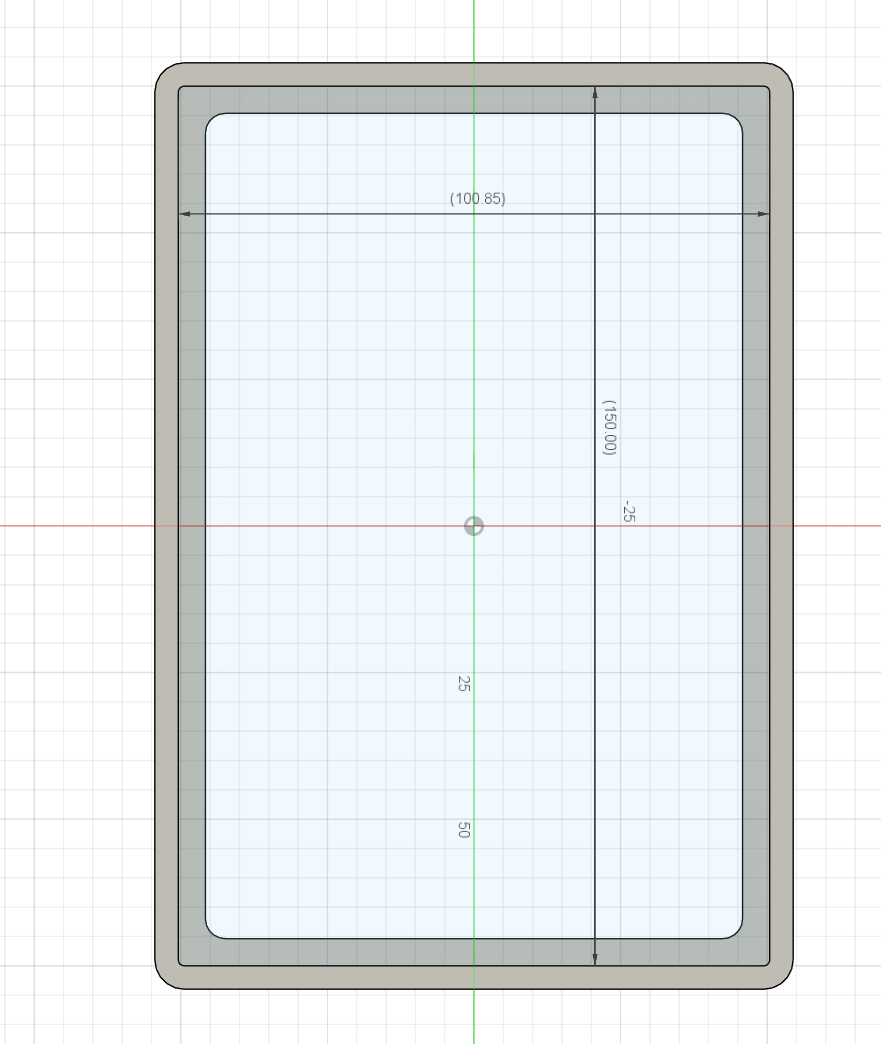Click the grid label -25

coord(629,511)
